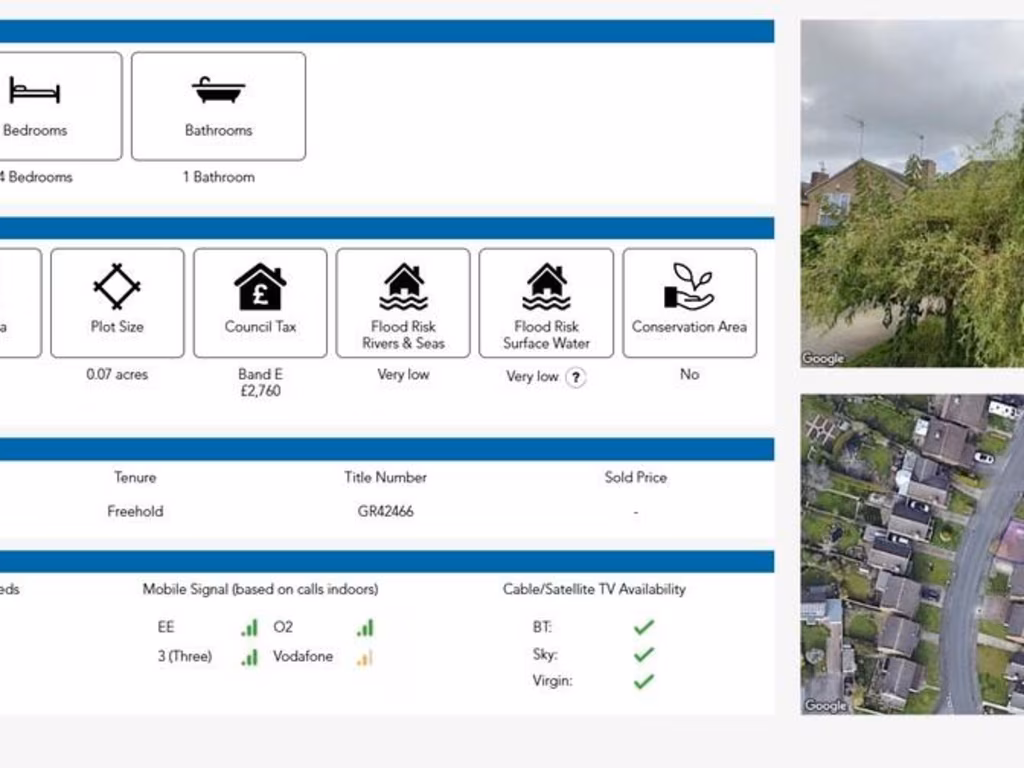1024x768 pixels.
Task: Click the Conservation Area plant icon
Action: 689,287
